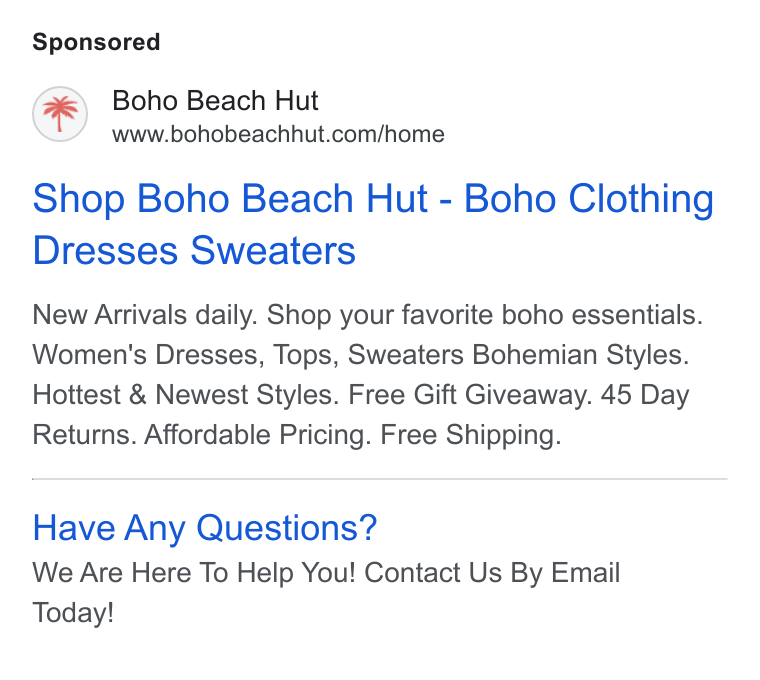Click the Shop your favorite boho essentials text
The width and height of the screenshot is (760, 680).
coord(485,315)
